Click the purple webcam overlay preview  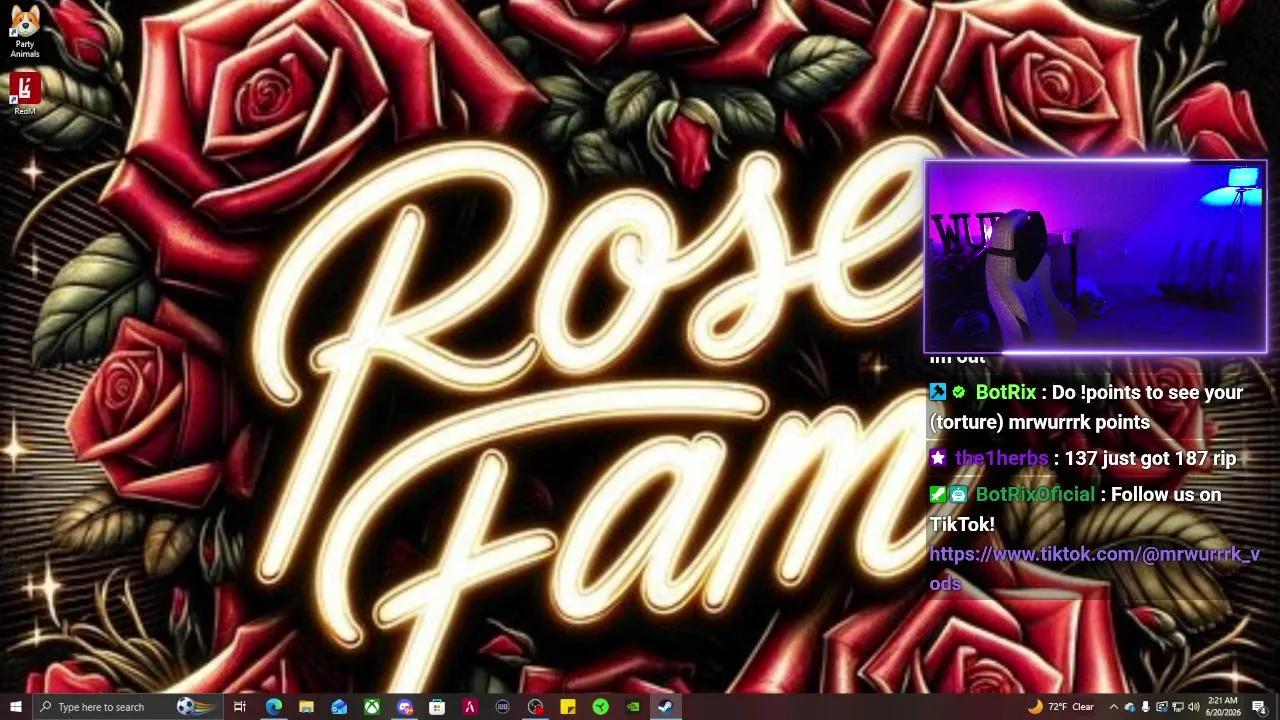point(1096,257)
